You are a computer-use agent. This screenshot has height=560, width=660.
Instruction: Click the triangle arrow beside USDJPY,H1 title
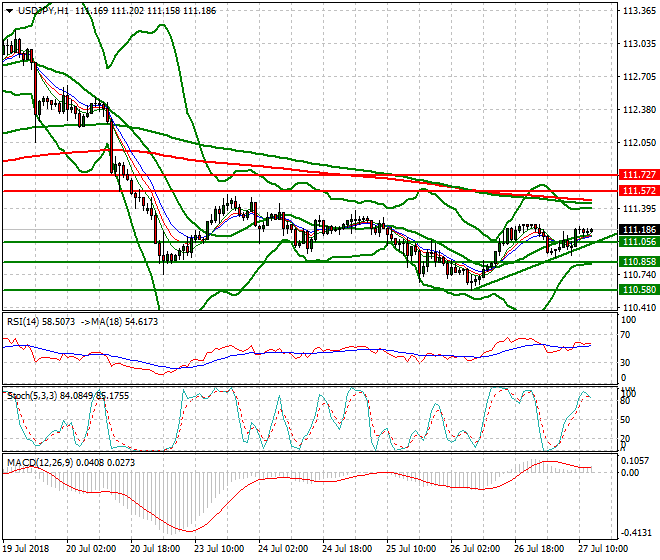point(10,12)
